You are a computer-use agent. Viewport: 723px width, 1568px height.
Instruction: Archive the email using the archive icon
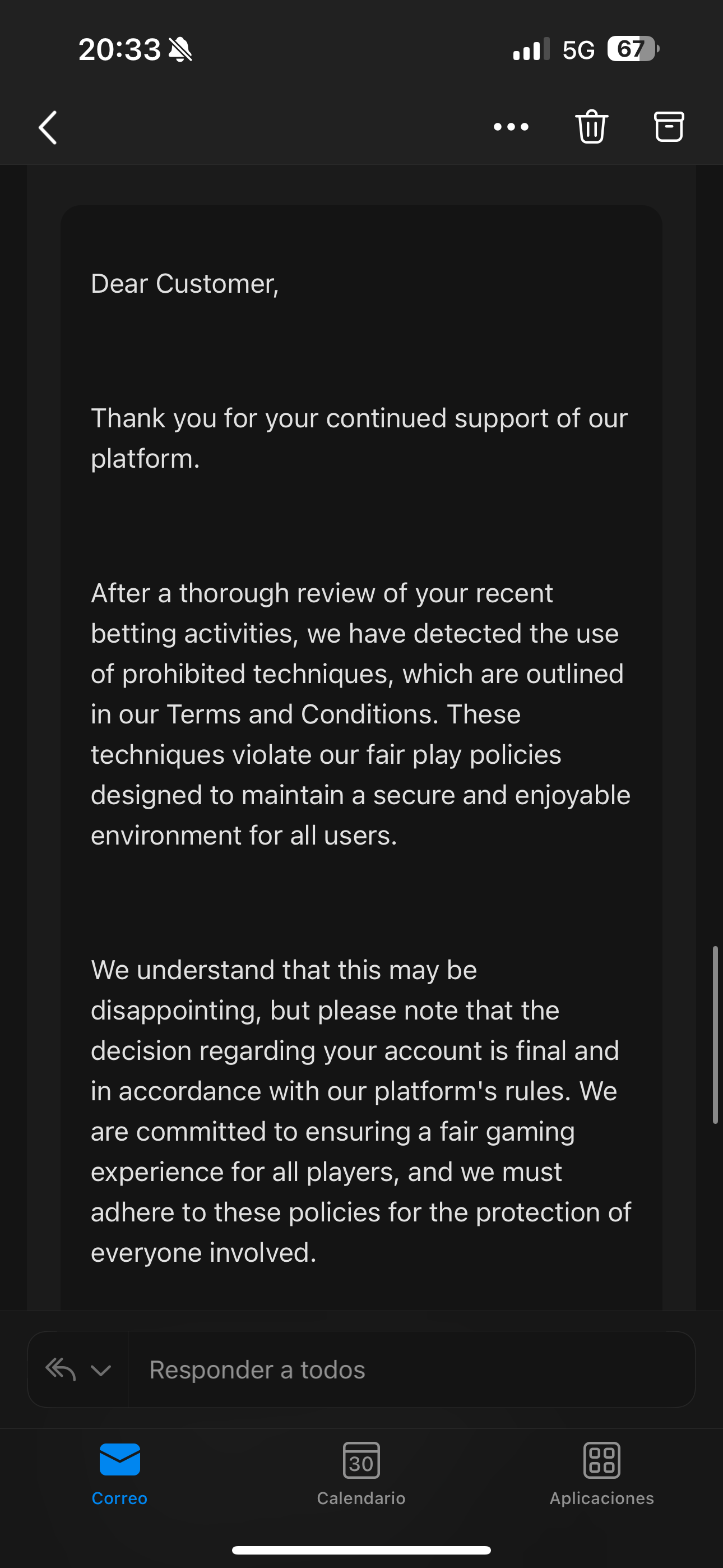pos(668,127)
